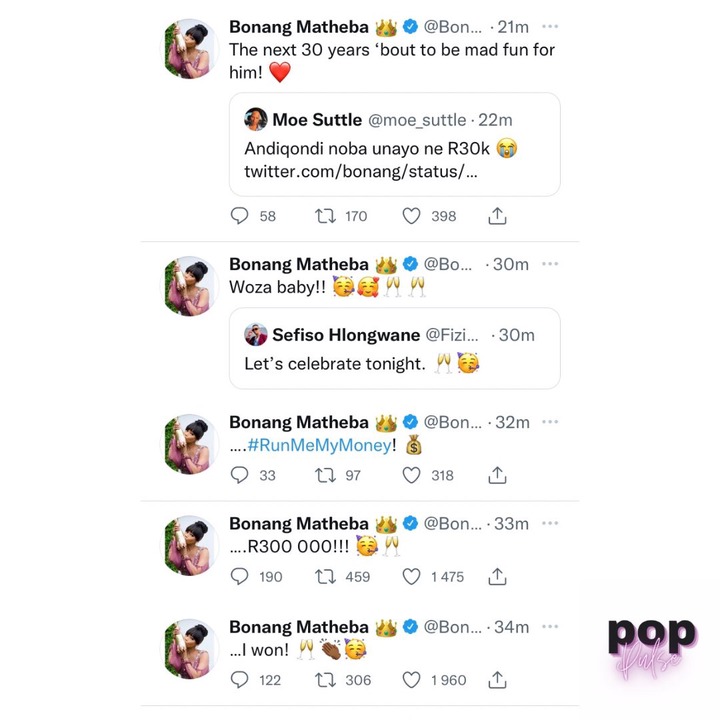Viewport: 720px width, 720px height.
Task: Retweet the 'I won!' tweet
Action: point(325,680)
